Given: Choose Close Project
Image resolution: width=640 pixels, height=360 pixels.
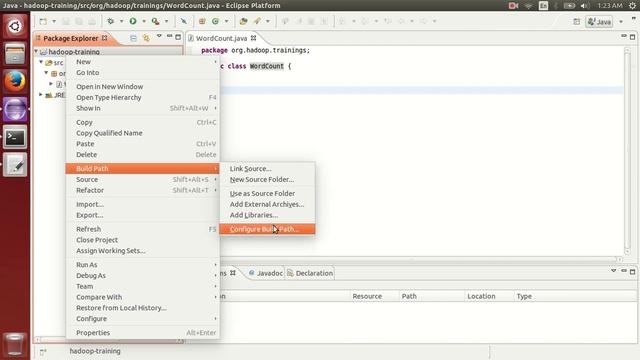Looking at the screenshot, I should click(x=142, y=240).
